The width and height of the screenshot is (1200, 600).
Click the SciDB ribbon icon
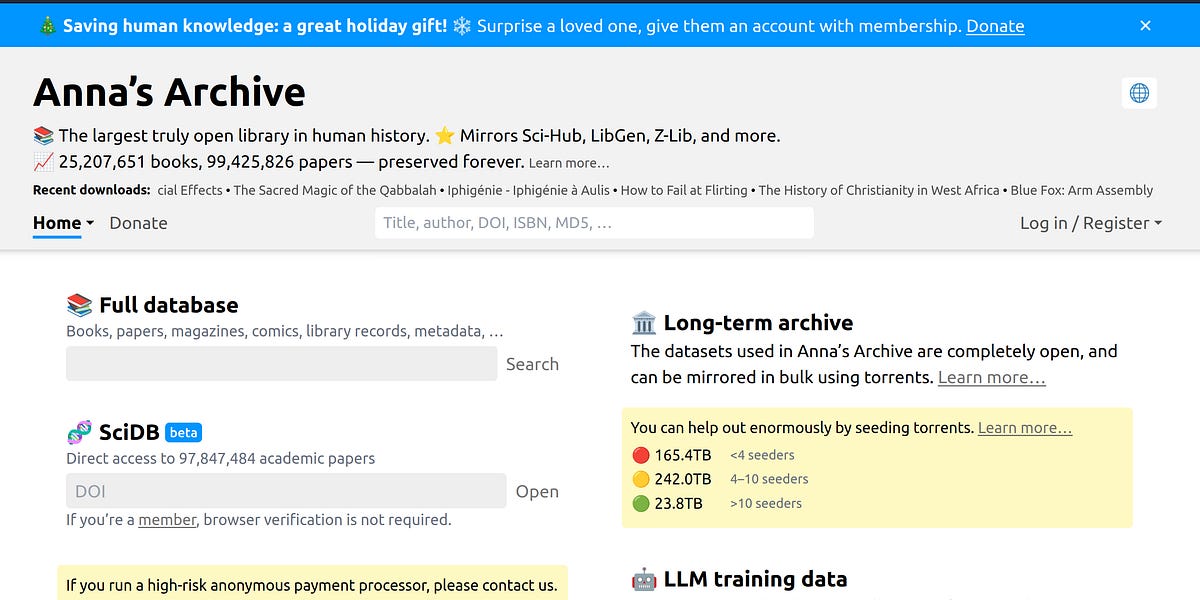(81, 431)
